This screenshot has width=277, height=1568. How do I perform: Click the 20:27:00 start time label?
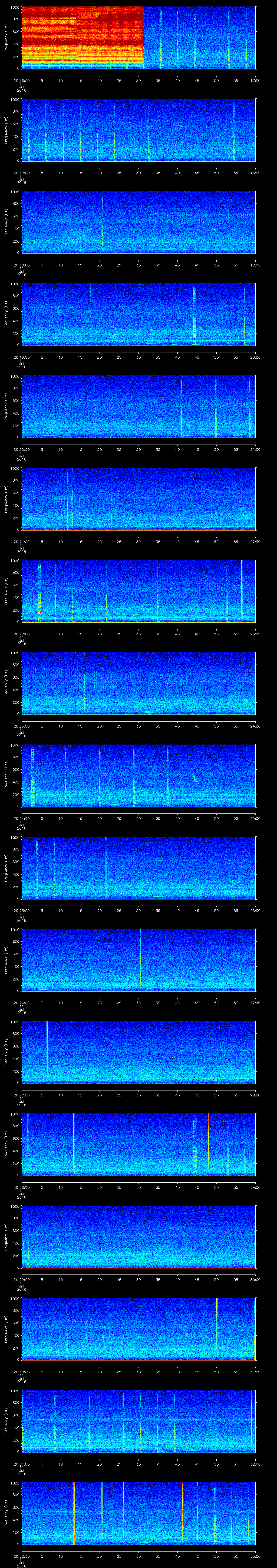tap(21, 1095)
